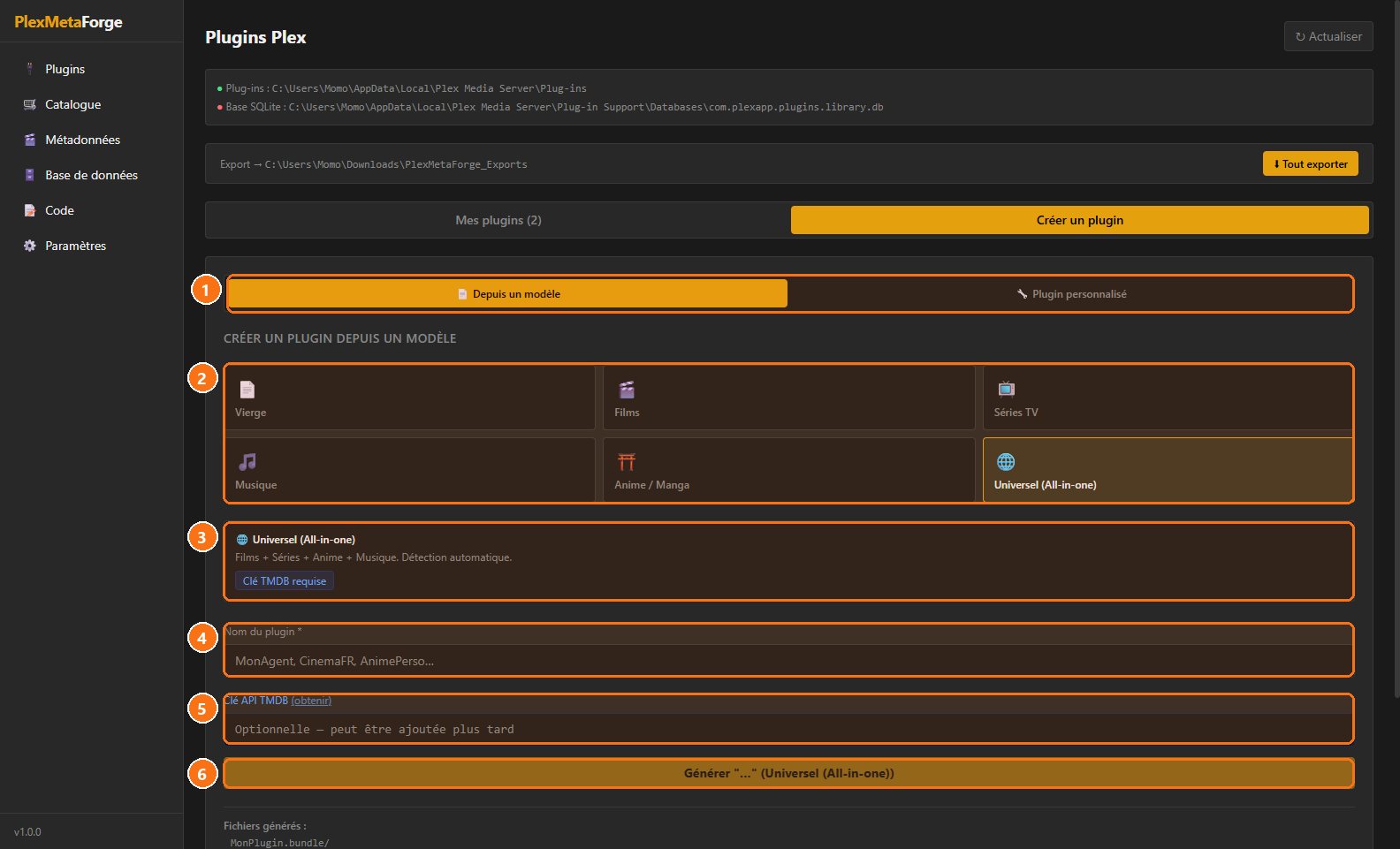Refresh with the Actualiser button
The height and width of the screenshot is (849, 1400).
tap(1328, 36)
